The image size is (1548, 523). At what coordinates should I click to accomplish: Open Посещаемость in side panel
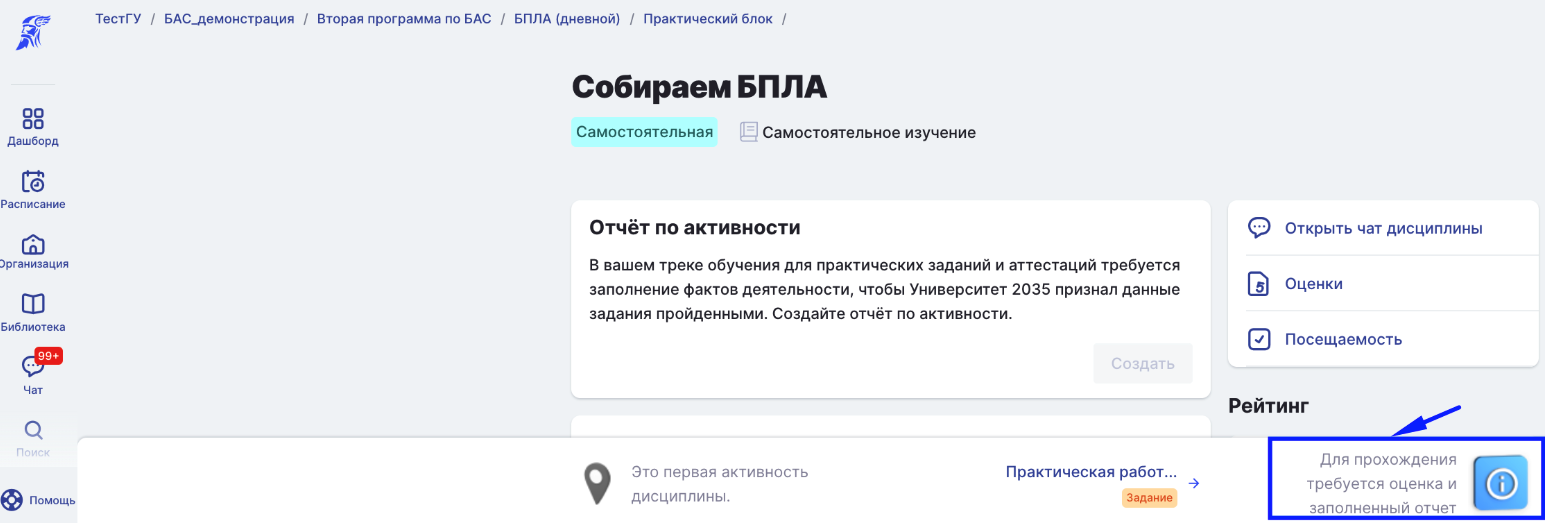click(1343, 340)
